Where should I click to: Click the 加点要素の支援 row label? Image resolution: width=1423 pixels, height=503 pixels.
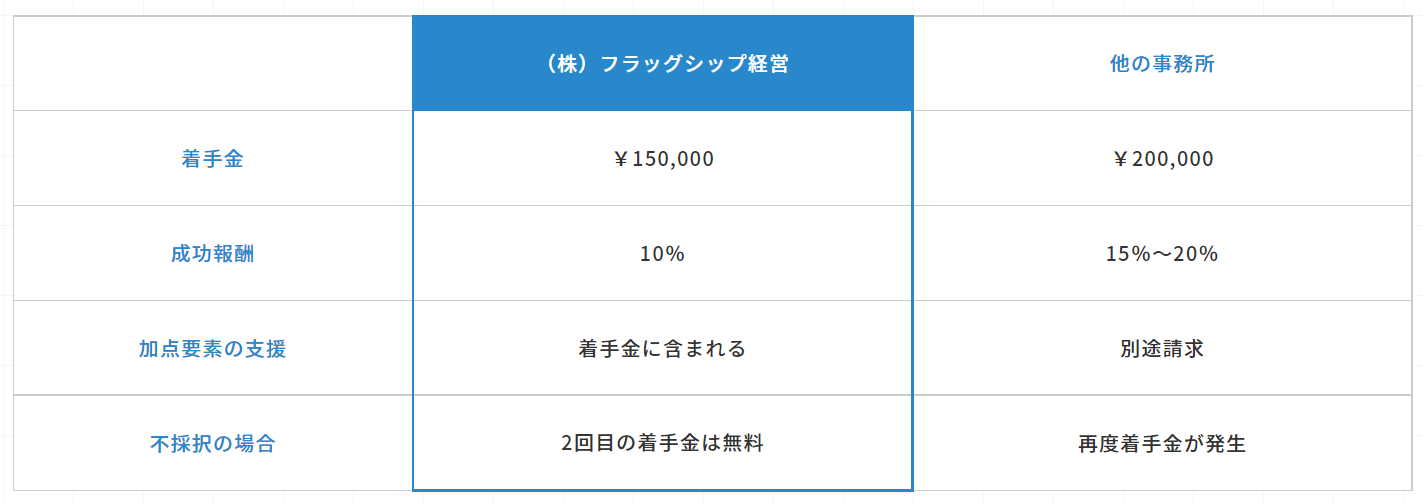click(x=212, y=349)
